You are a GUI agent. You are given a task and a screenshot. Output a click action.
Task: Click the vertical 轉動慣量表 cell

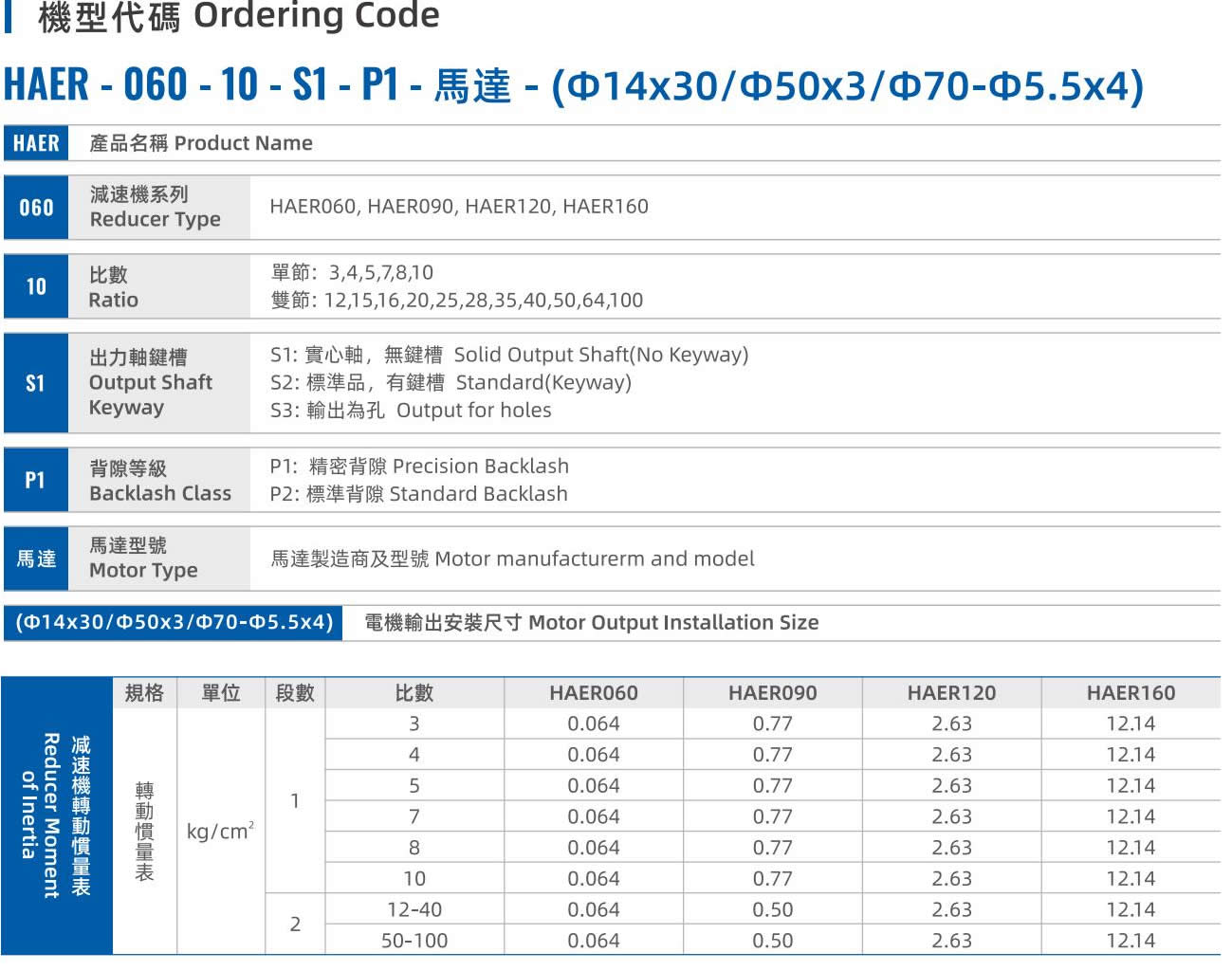click(x=144, y=832)
